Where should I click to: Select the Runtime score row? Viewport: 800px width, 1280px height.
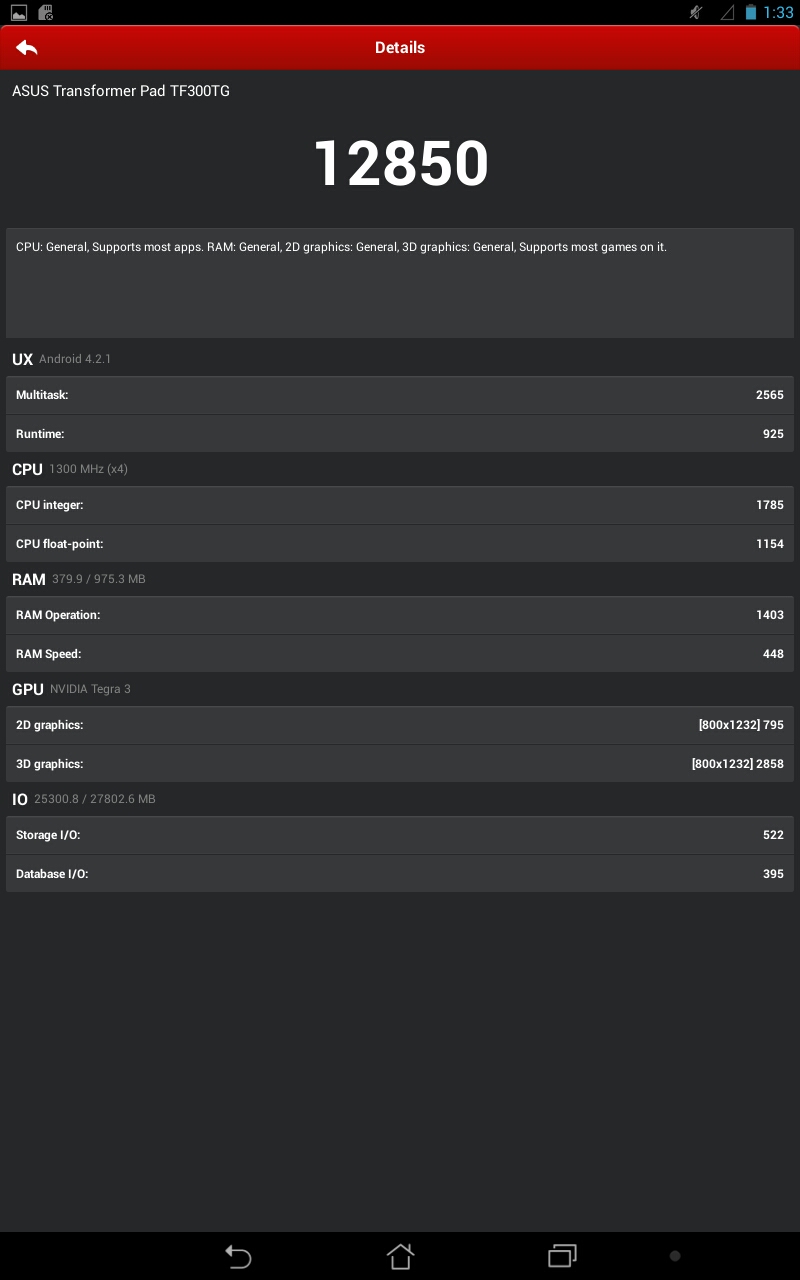pyautogui.click(x=400, y=434)
